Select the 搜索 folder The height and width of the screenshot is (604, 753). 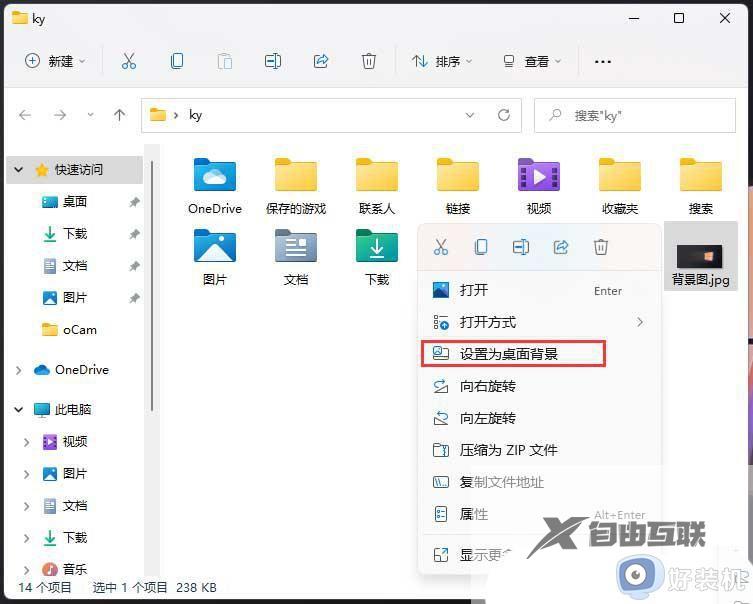[x=701, y=186]
